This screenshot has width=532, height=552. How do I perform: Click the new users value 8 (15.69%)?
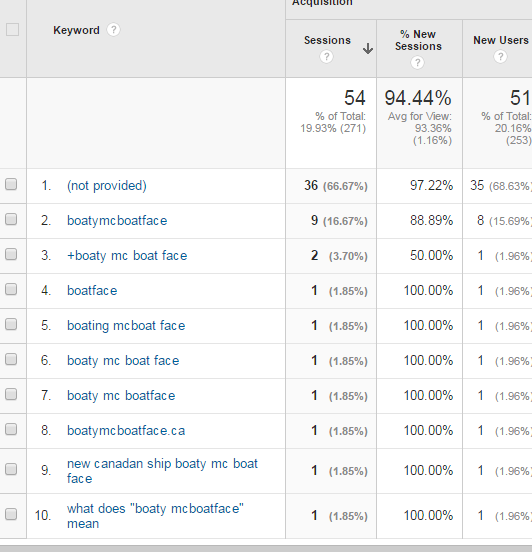coord(504,221)
